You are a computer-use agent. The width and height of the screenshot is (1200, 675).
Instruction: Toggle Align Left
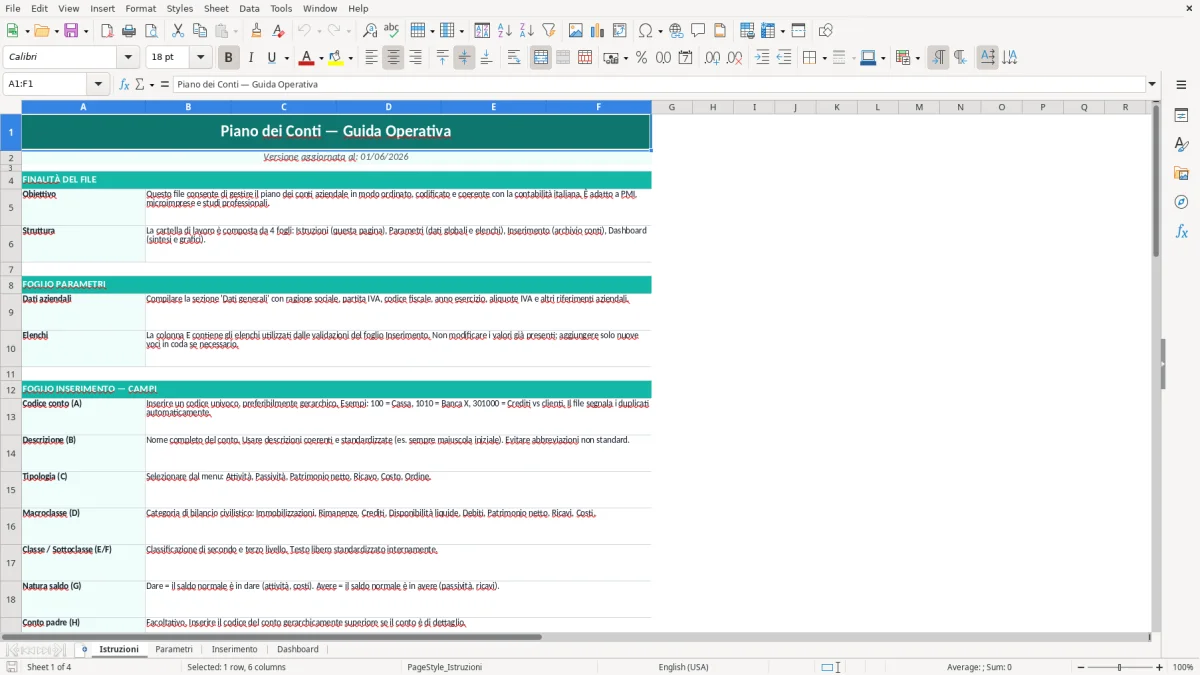tap(371, 58)
